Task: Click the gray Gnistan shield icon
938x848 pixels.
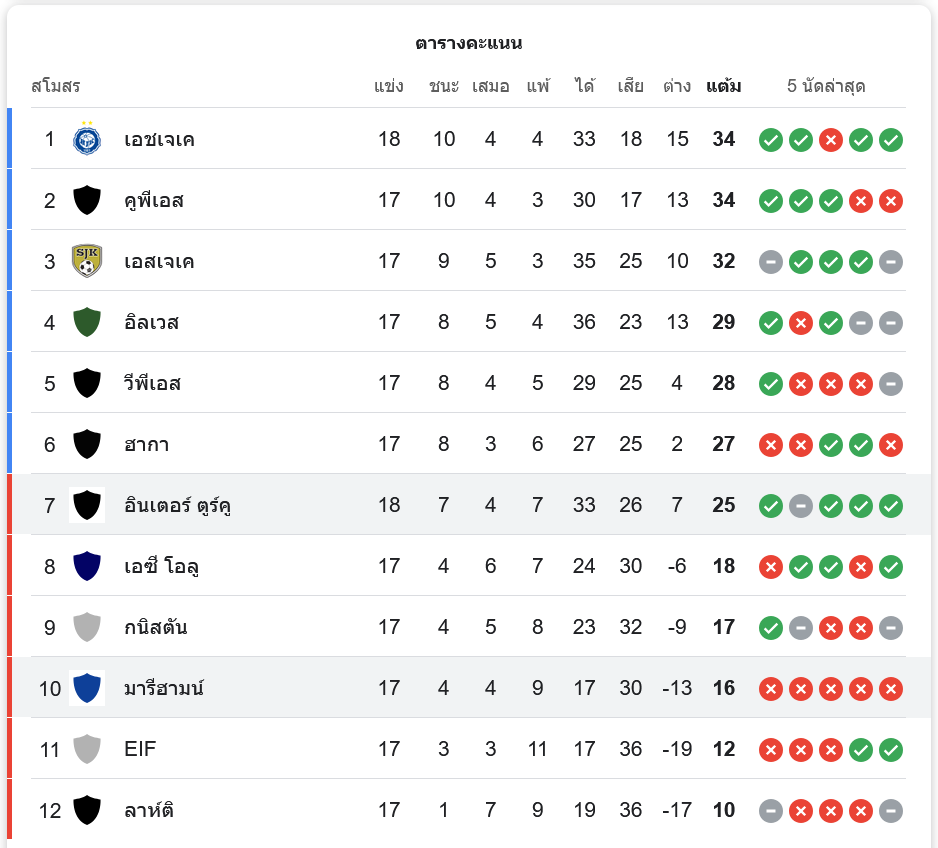Action: 87,627
